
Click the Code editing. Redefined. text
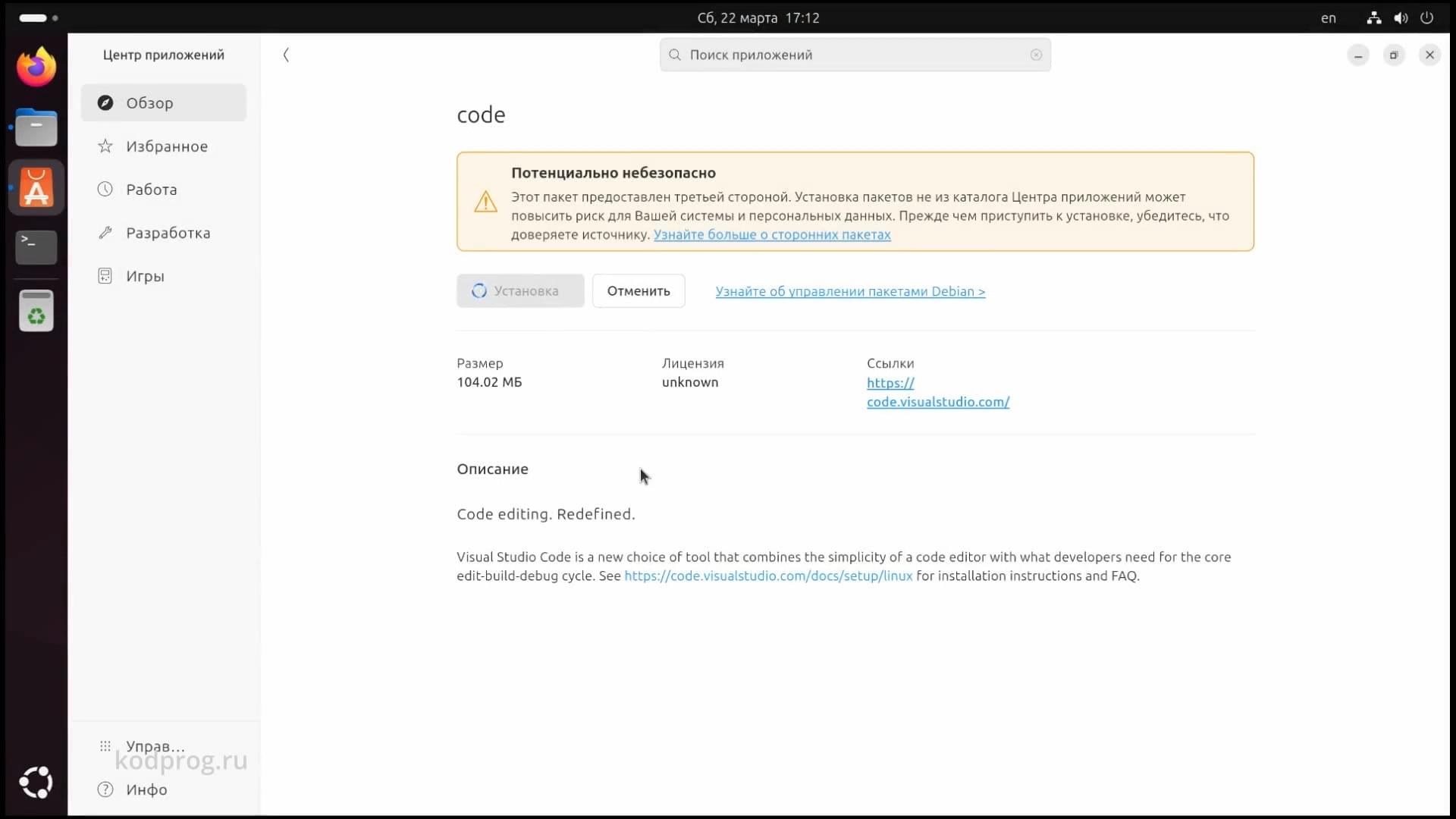[546, 514]
